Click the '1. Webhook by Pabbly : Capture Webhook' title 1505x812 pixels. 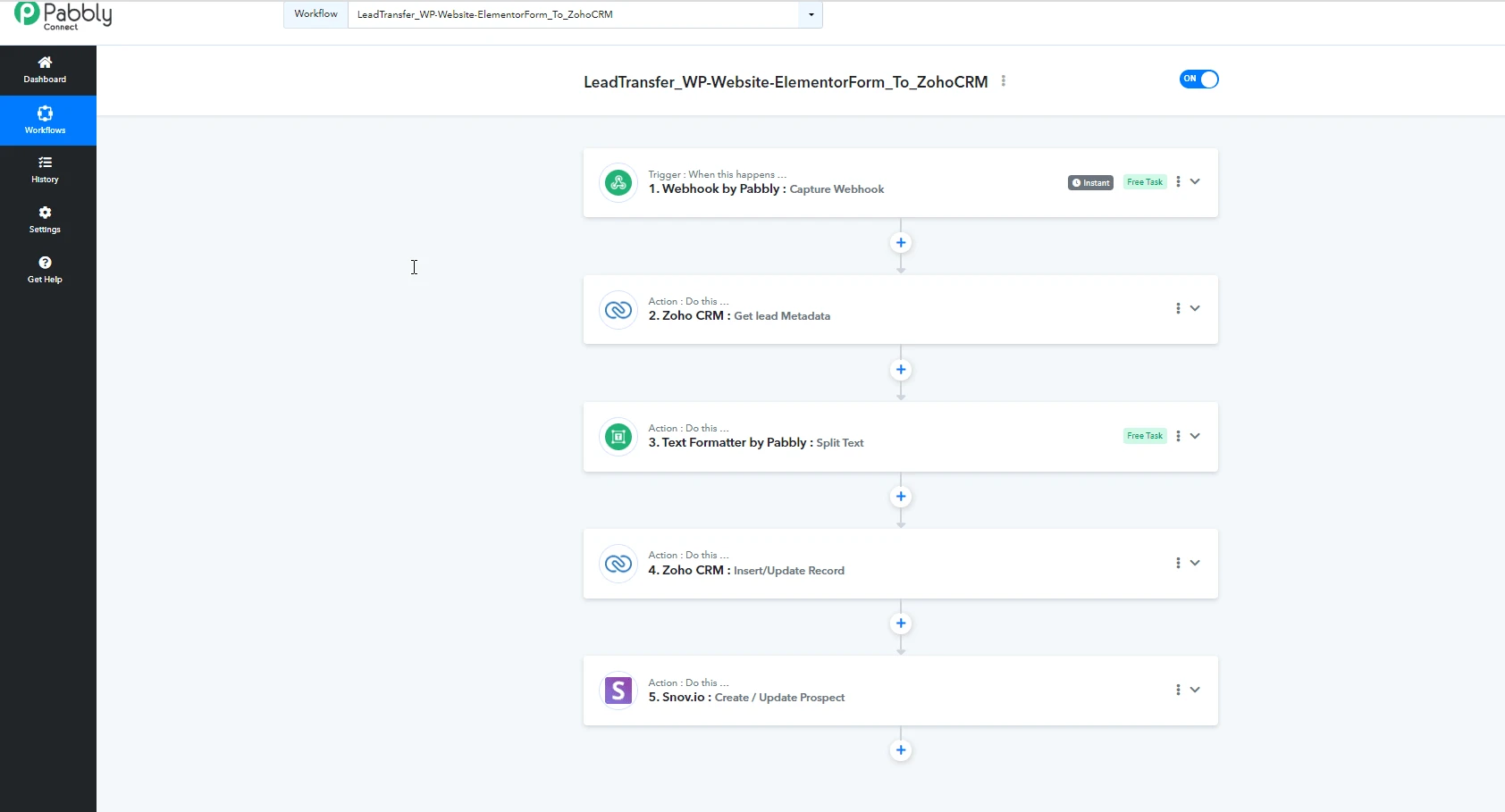(x=766, y=189)
